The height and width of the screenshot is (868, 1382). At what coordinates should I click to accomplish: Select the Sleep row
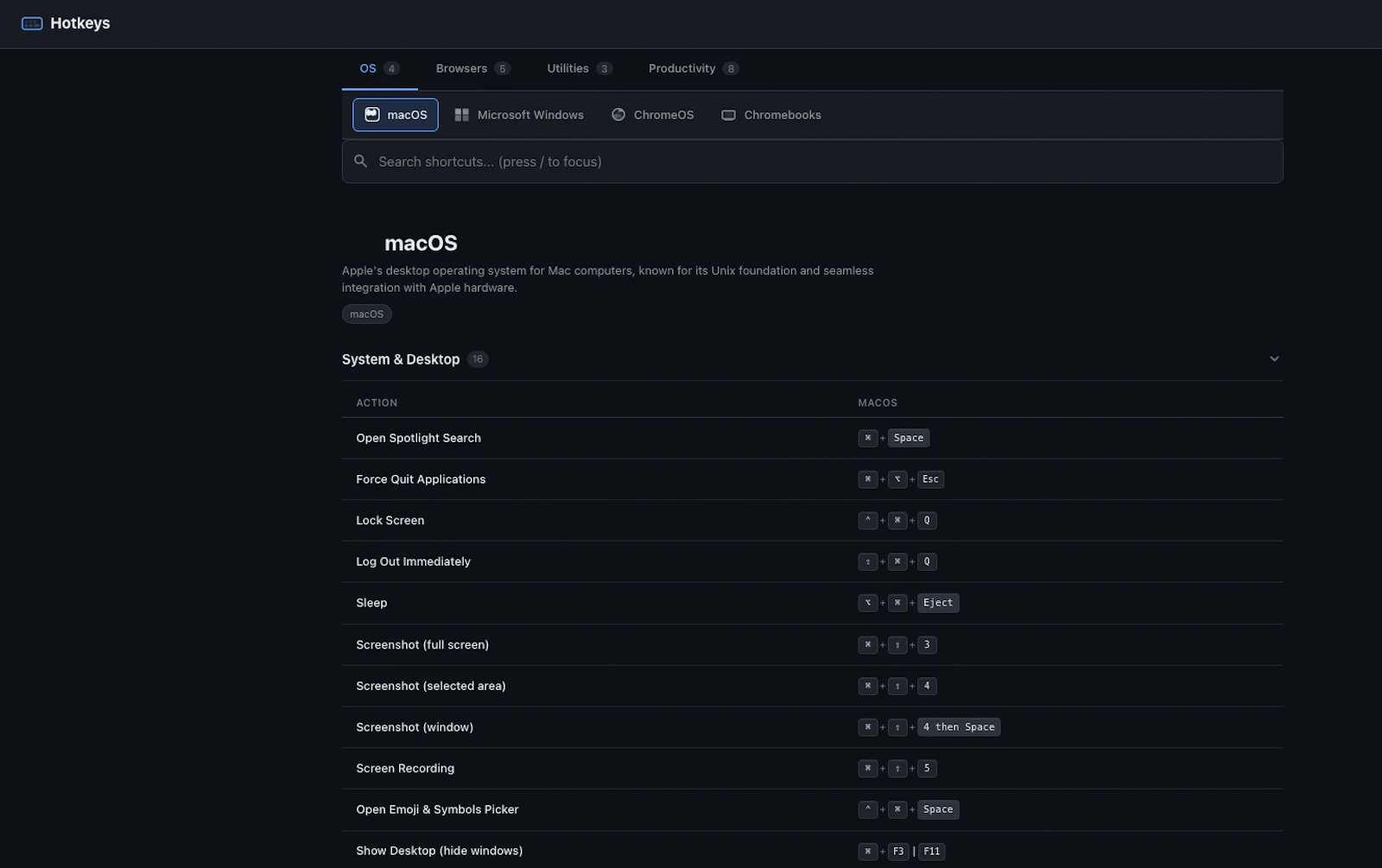[812, 603]
